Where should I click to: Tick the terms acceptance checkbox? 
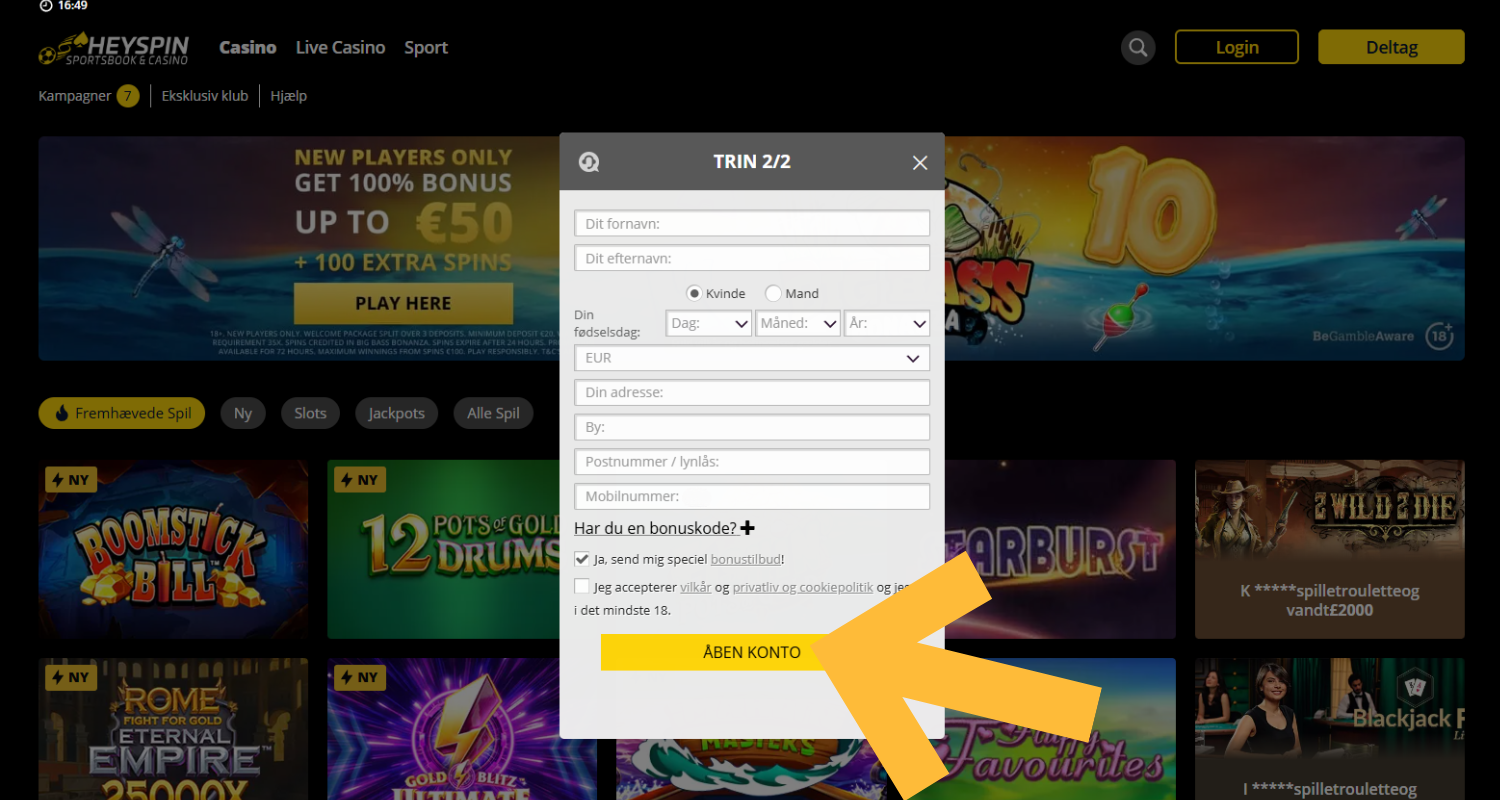point(582,587)
